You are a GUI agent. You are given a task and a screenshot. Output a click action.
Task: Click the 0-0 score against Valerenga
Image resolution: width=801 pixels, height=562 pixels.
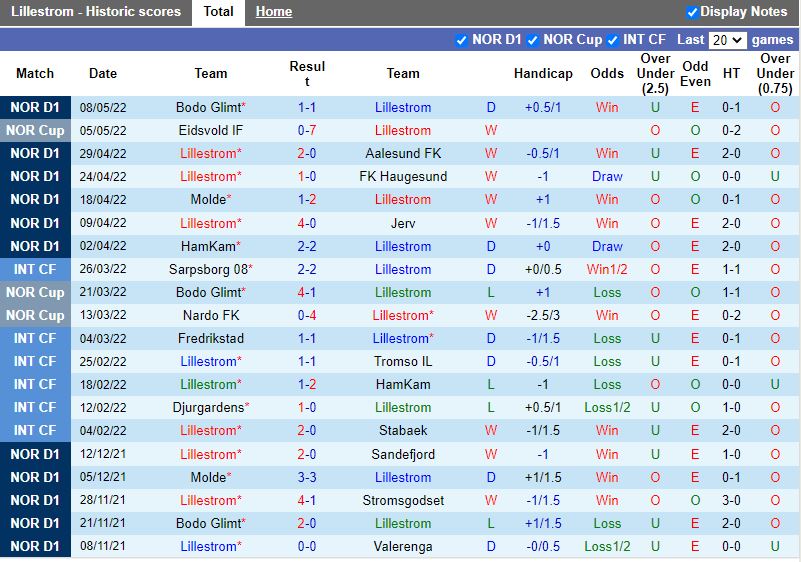pyautogui.click(x=307, y=546)
